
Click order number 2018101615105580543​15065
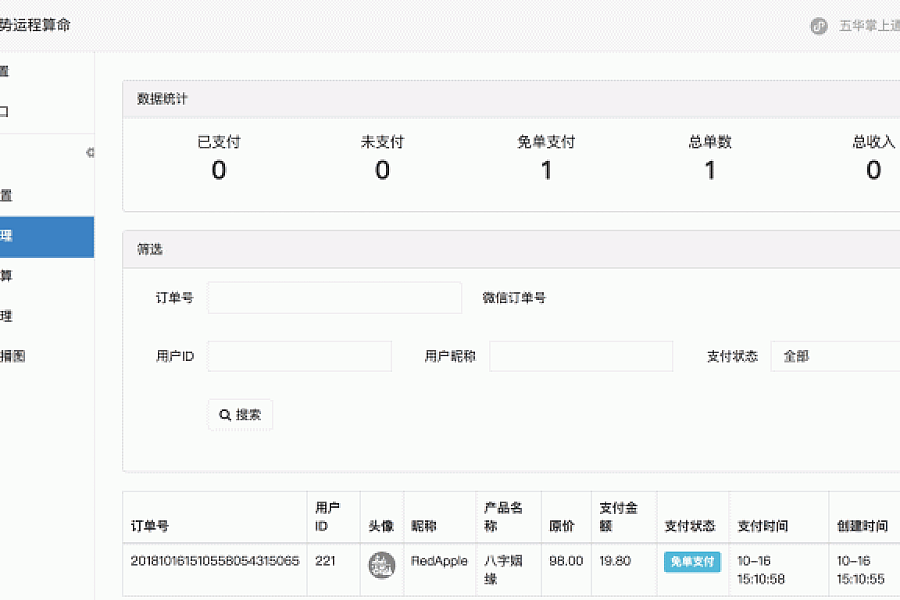215,561
